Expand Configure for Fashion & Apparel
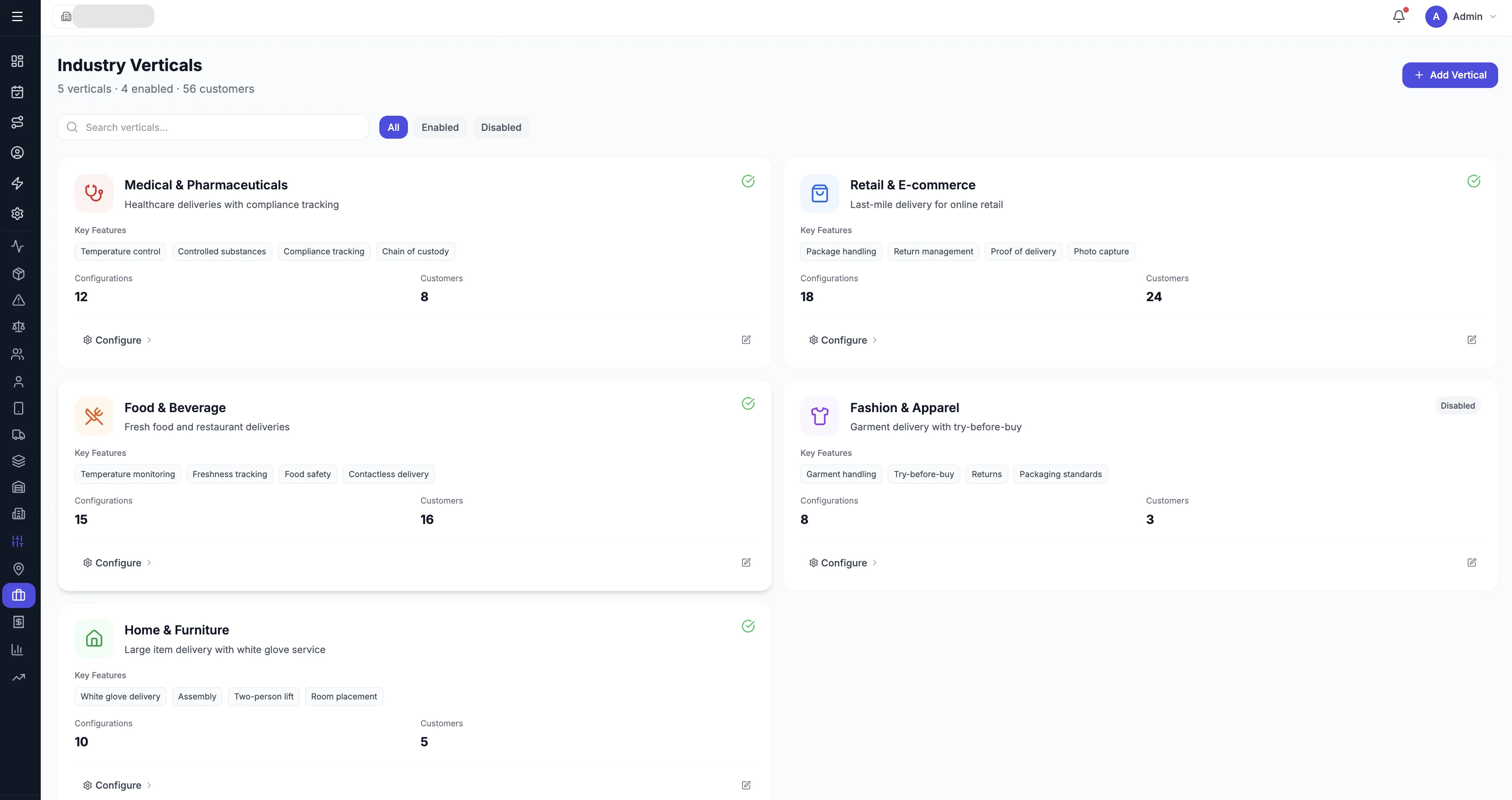The width and height of the screenshot is (1512, 800). pos(843,562)
